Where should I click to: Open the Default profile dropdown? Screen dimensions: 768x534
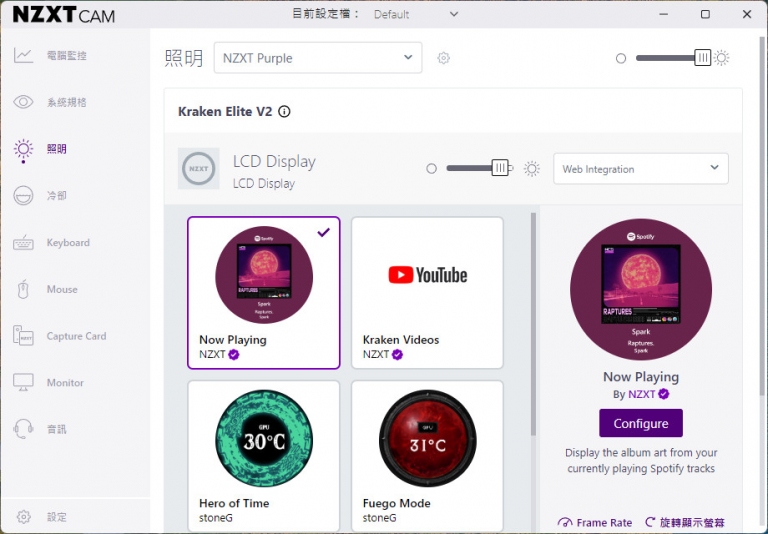pyautogui.click(x=416, y=14)
